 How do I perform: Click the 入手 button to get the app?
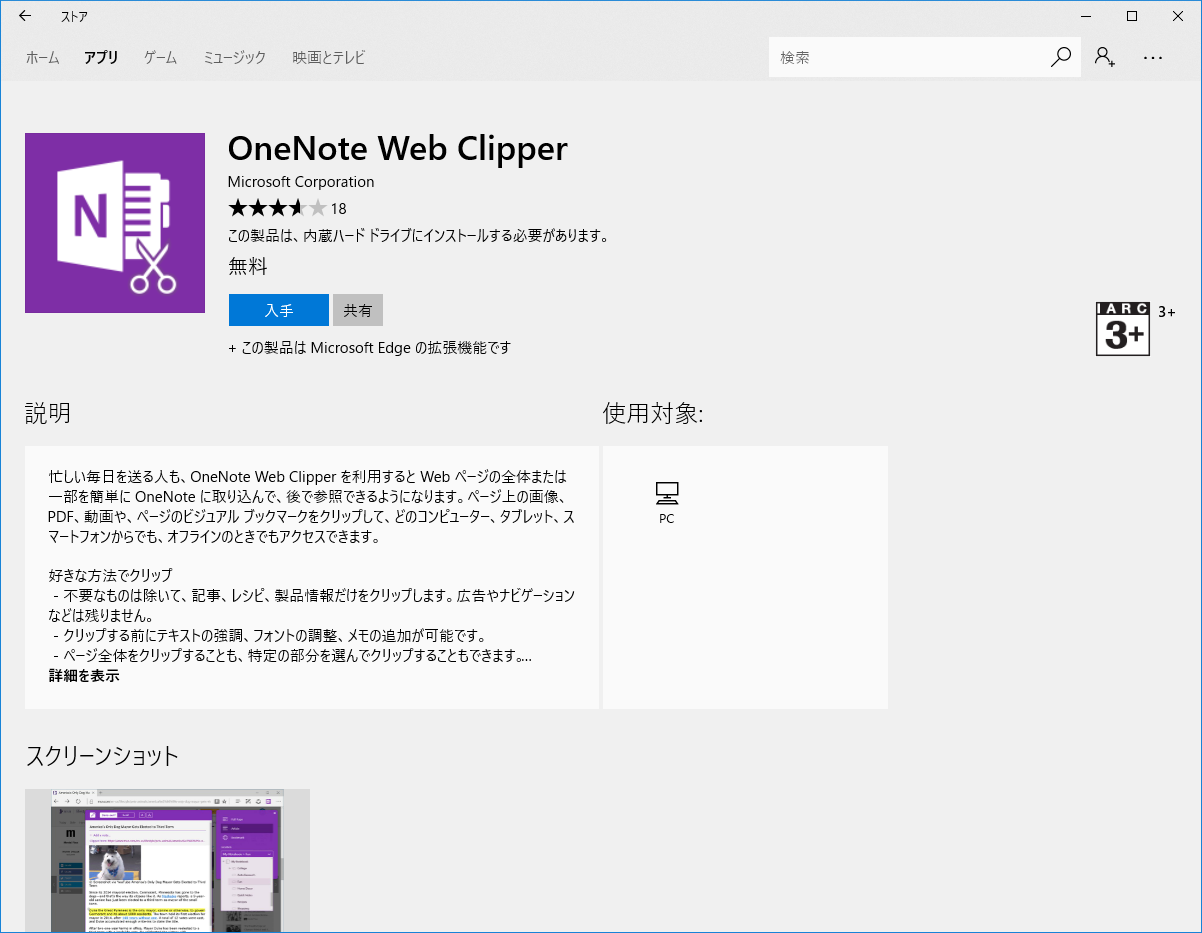click(x=278, y=310)
